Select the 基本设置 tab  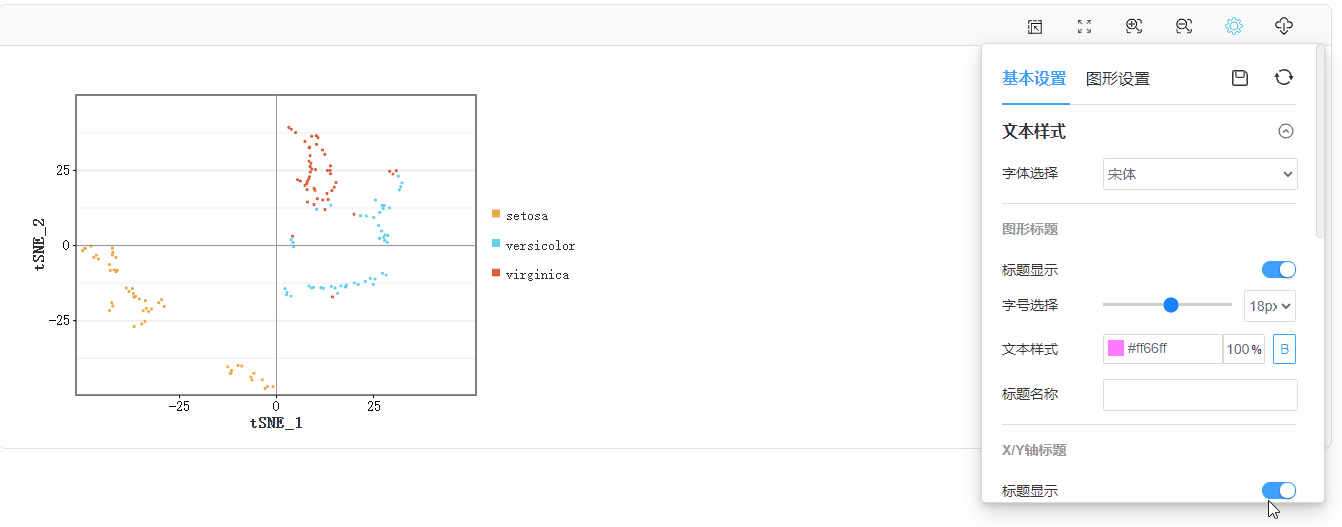coord(1034,79)
